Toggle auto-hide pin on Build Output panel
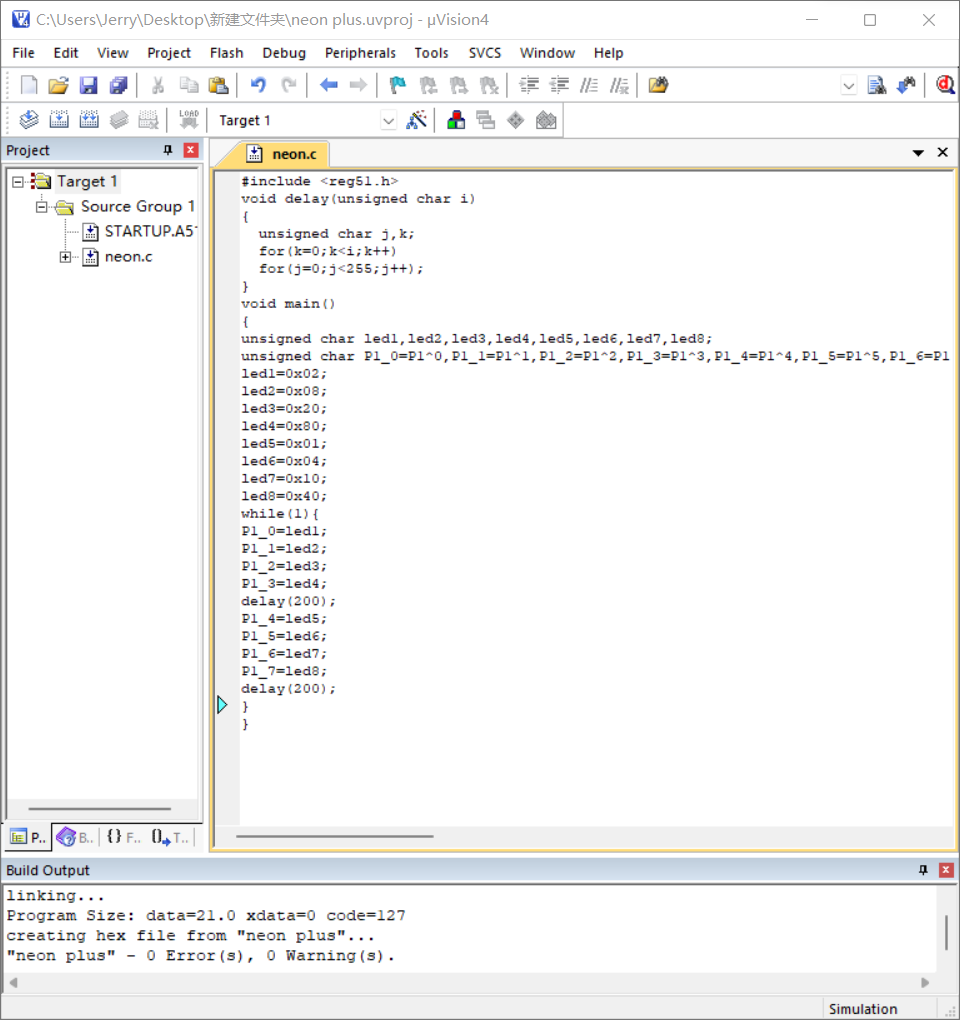This screenshot has height=1020, width=960. (923, 871)
